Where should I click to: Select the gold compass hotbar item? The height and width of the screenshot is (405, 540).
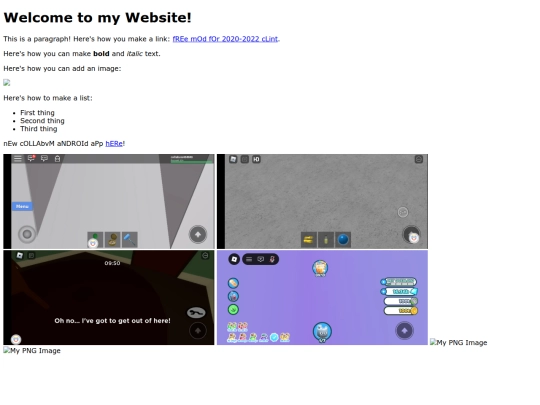[112, 240]
